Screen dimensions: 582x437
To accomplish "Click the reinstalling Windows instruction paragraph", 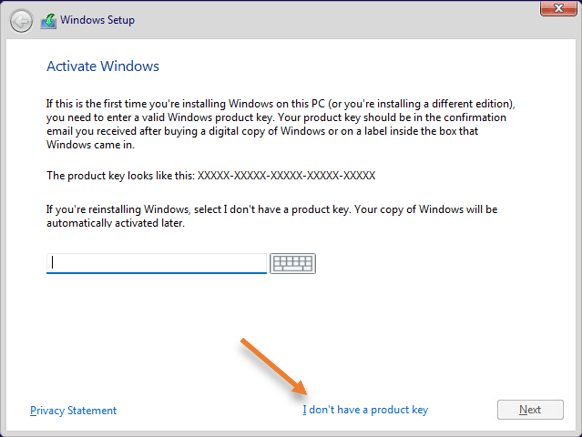I will tap(272, 216).
